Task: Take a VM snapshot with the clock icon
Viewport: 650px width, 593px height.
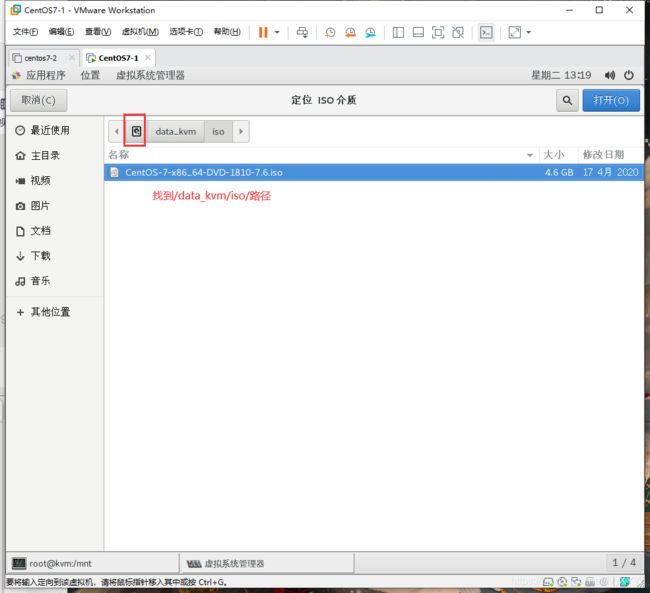Action: [330, 32]
